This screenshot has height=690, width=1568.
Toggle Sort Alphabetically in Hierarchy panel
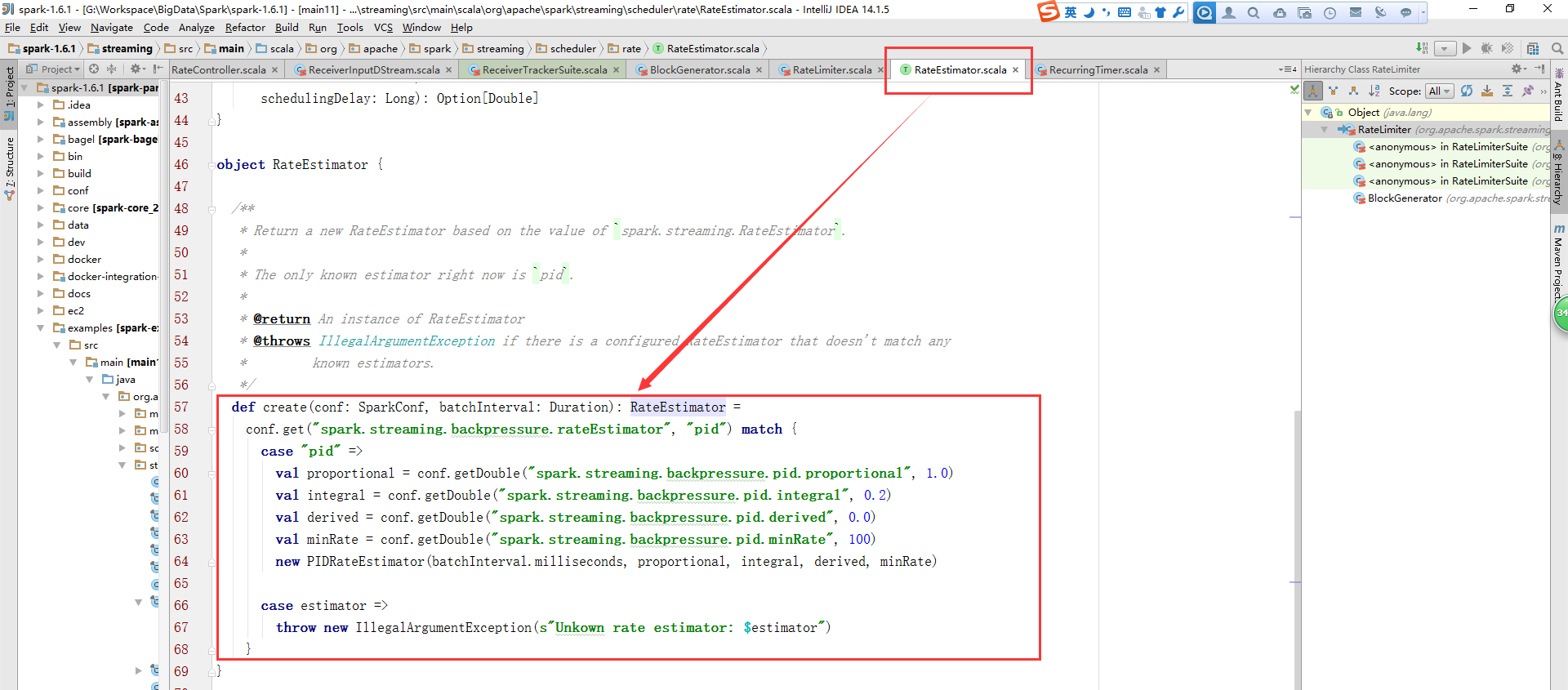[1374, 91]
